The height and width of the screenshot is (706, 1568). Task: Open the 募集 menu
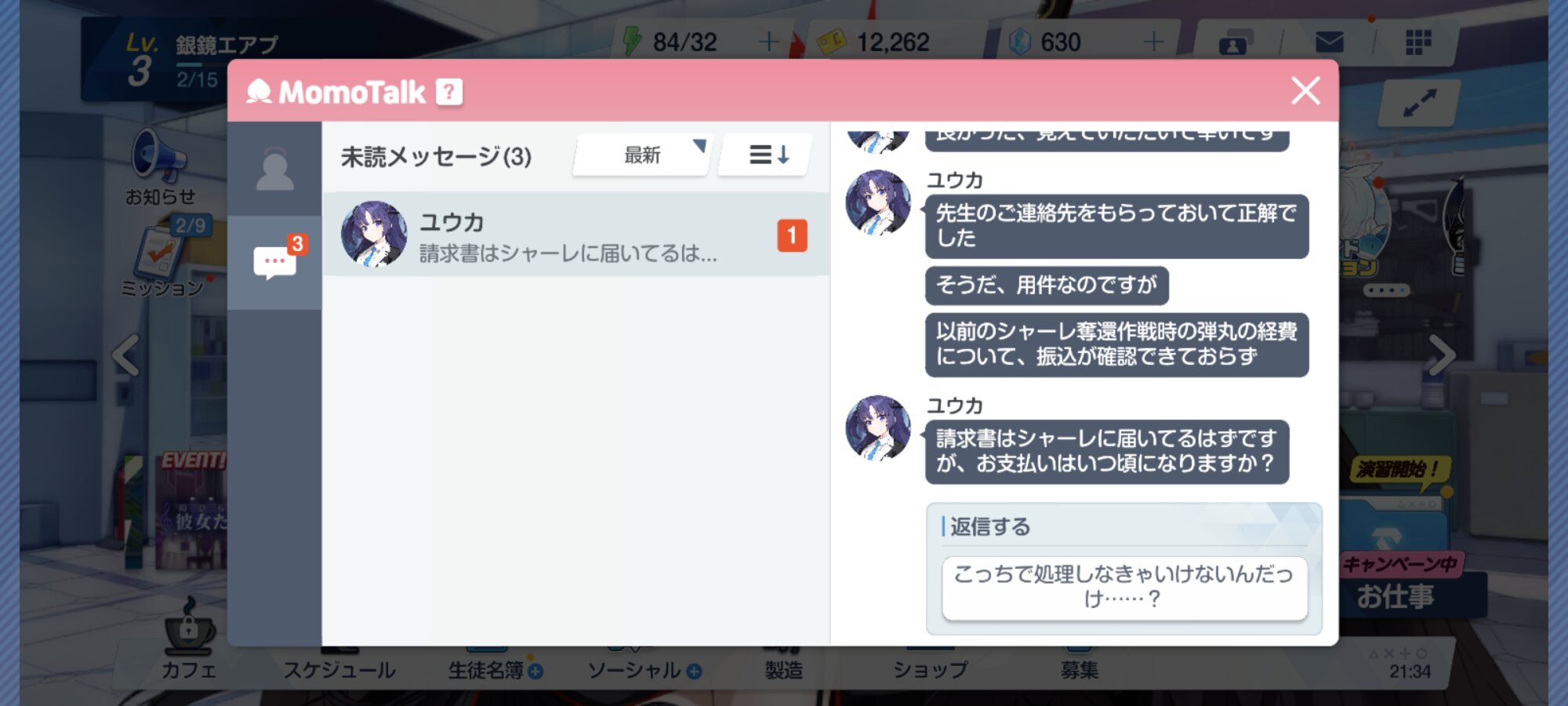(1080, 670)
